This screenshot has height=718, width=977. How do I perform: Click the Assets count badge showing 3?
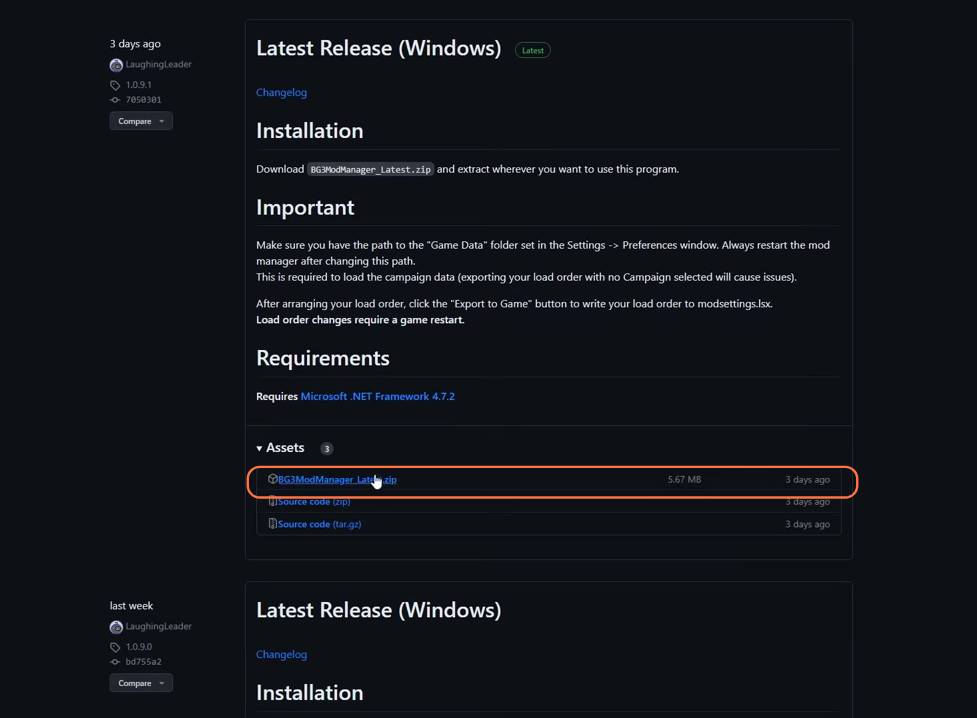click(x=326, y=449)
